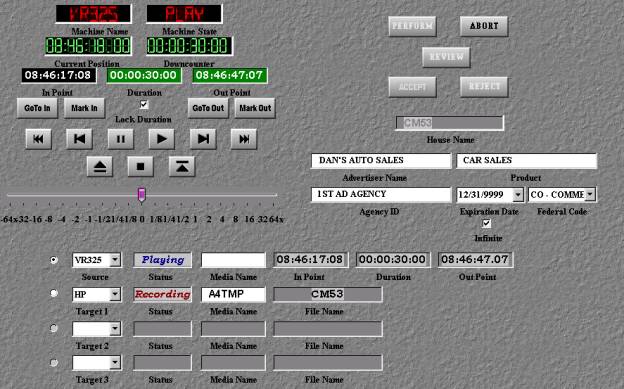Pause playback with the pause button
The height and width of the screenshot is (389, 624).
(121, 139)
